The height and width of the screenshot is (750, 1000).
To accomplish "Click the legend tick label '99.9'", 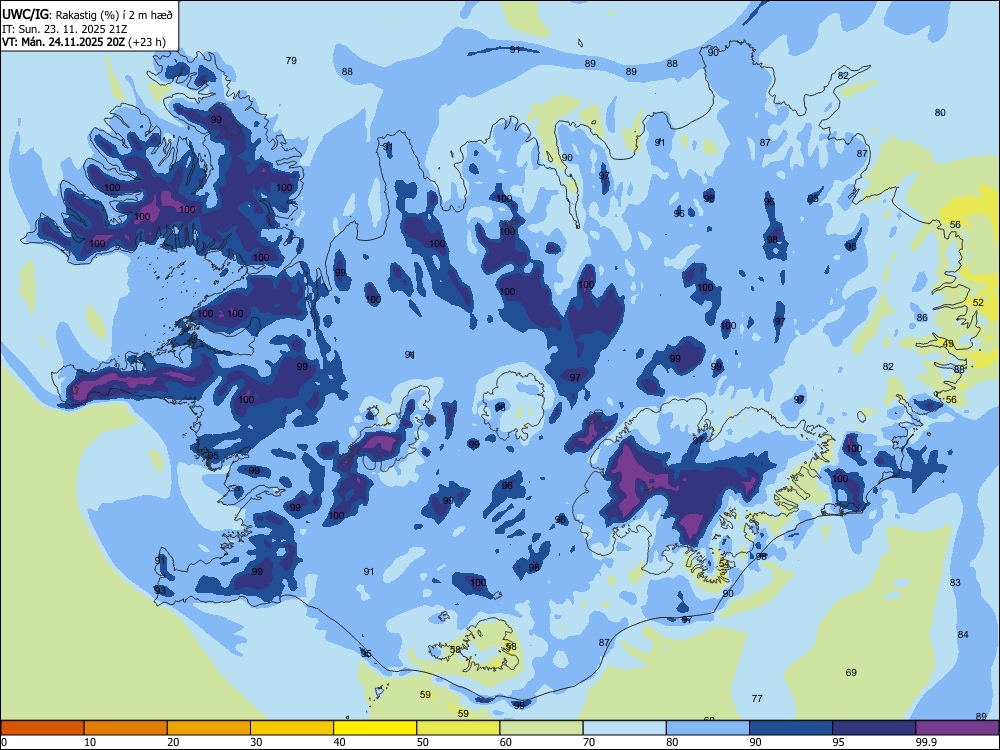I will (927, 742).
